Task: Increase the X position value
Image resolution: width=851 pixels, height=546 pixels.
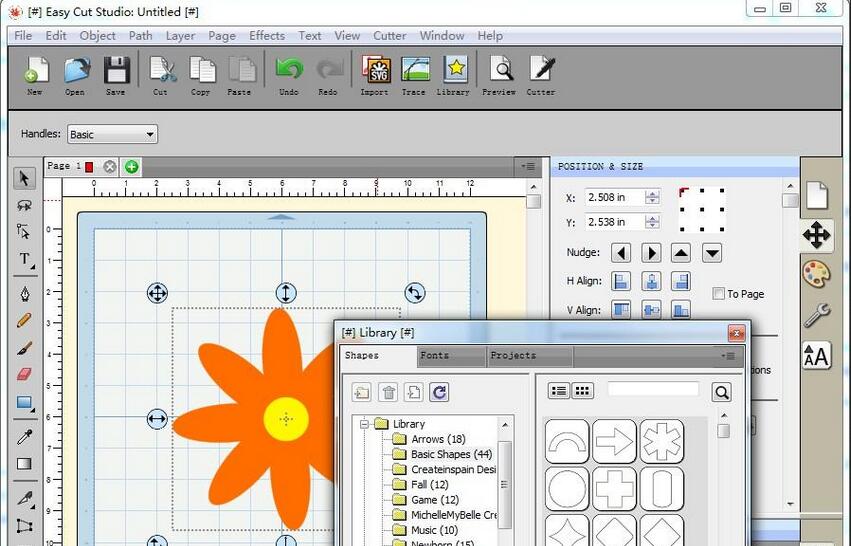Action: click(x=652, y=194)
